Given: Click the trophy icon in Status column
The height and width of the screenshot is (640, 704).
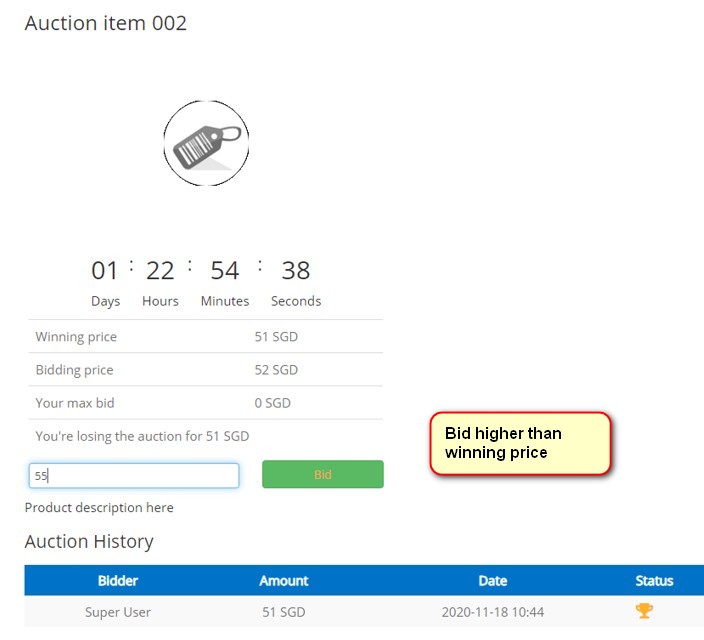Looking at the screenshot, I should click(644, 611).
